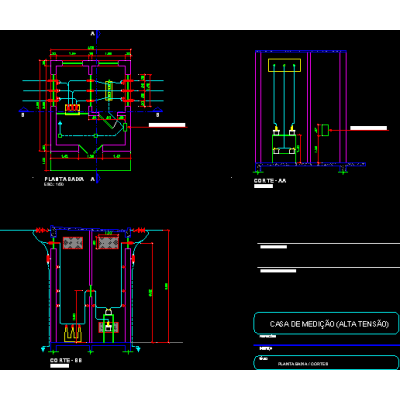Select the CORTE - BB section title
400x400 pixels.
[66, 360]
